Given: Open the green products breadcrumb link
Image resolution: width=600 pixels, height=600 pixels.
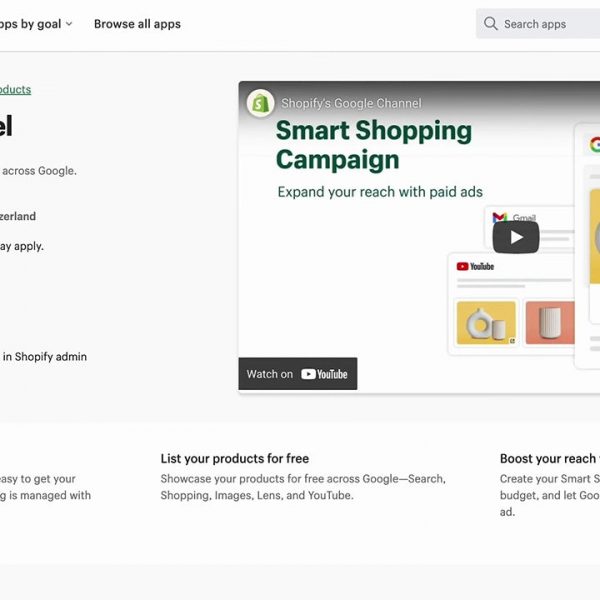Looking at the screenshot, I should (x=15, y=90).
